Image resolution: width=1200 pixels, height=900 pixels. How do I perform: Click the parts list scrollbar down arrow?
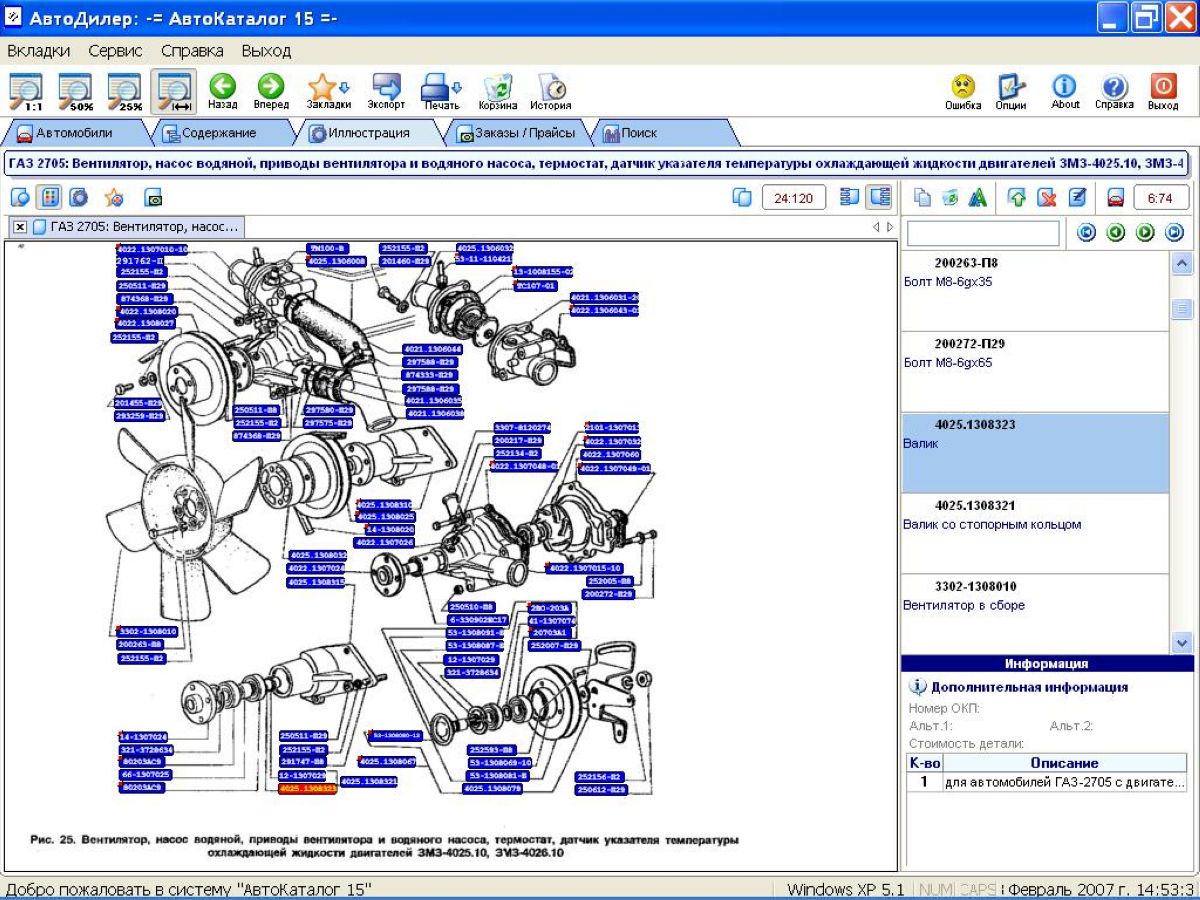tap(1181, 642)
